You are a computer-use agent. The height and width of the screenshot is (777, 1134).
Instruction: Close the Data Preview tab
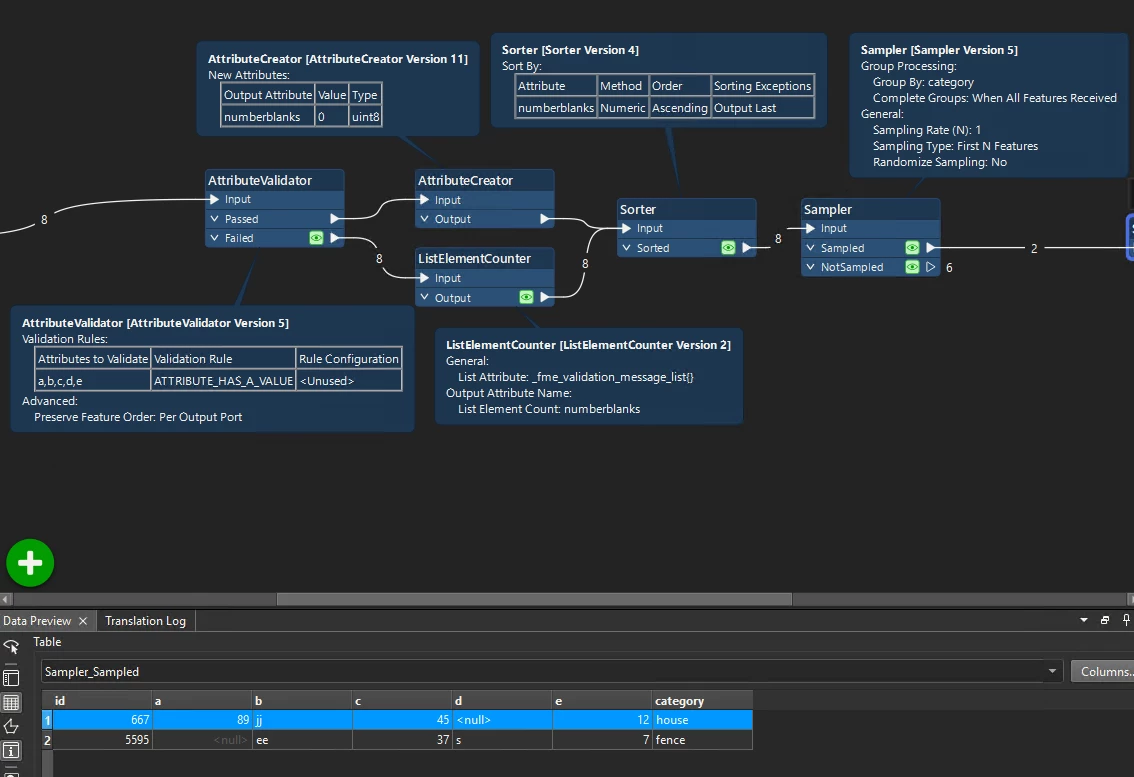(x=83, y=621)
